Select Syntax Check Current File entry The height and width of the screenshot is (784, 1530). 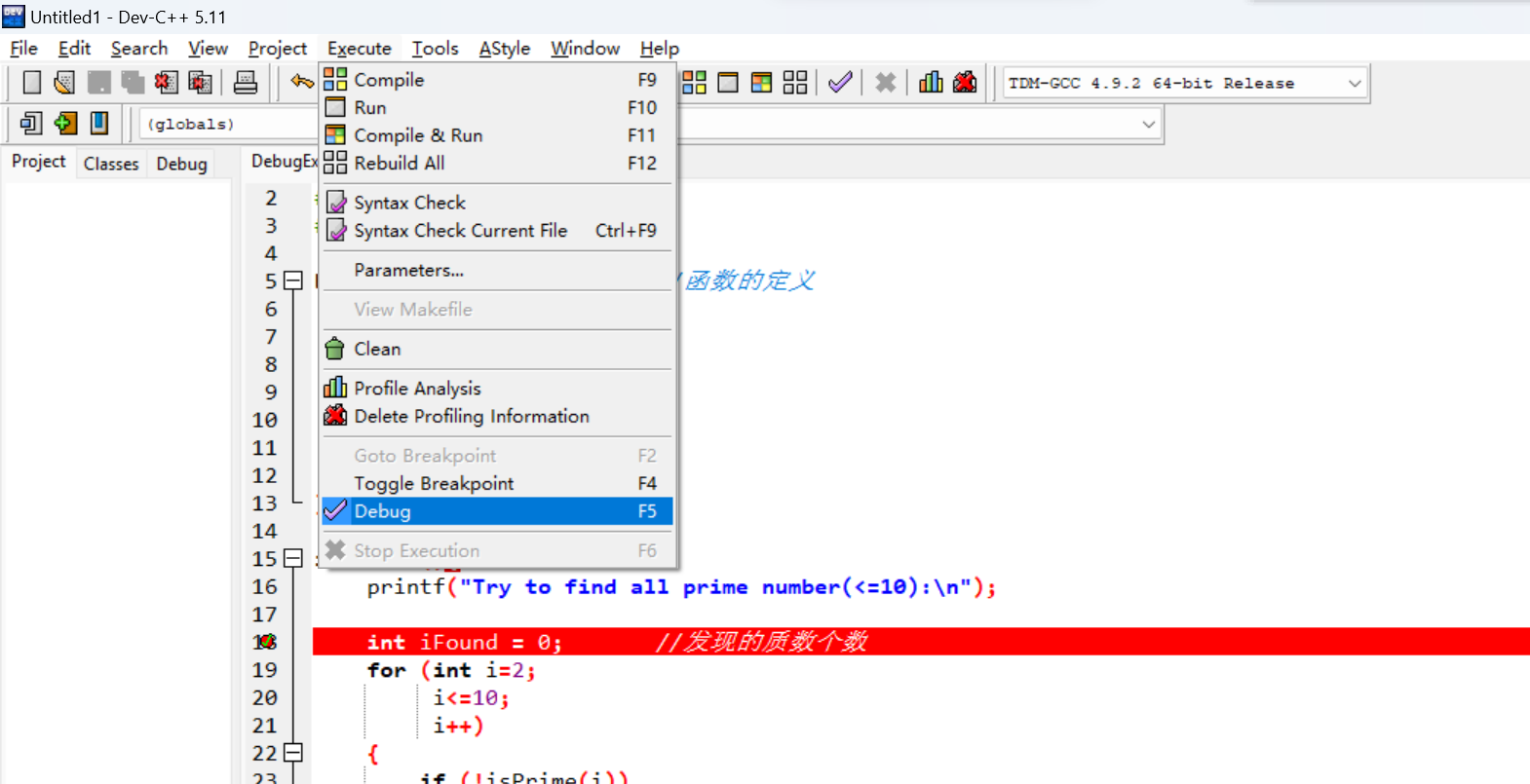click(497, 231)
